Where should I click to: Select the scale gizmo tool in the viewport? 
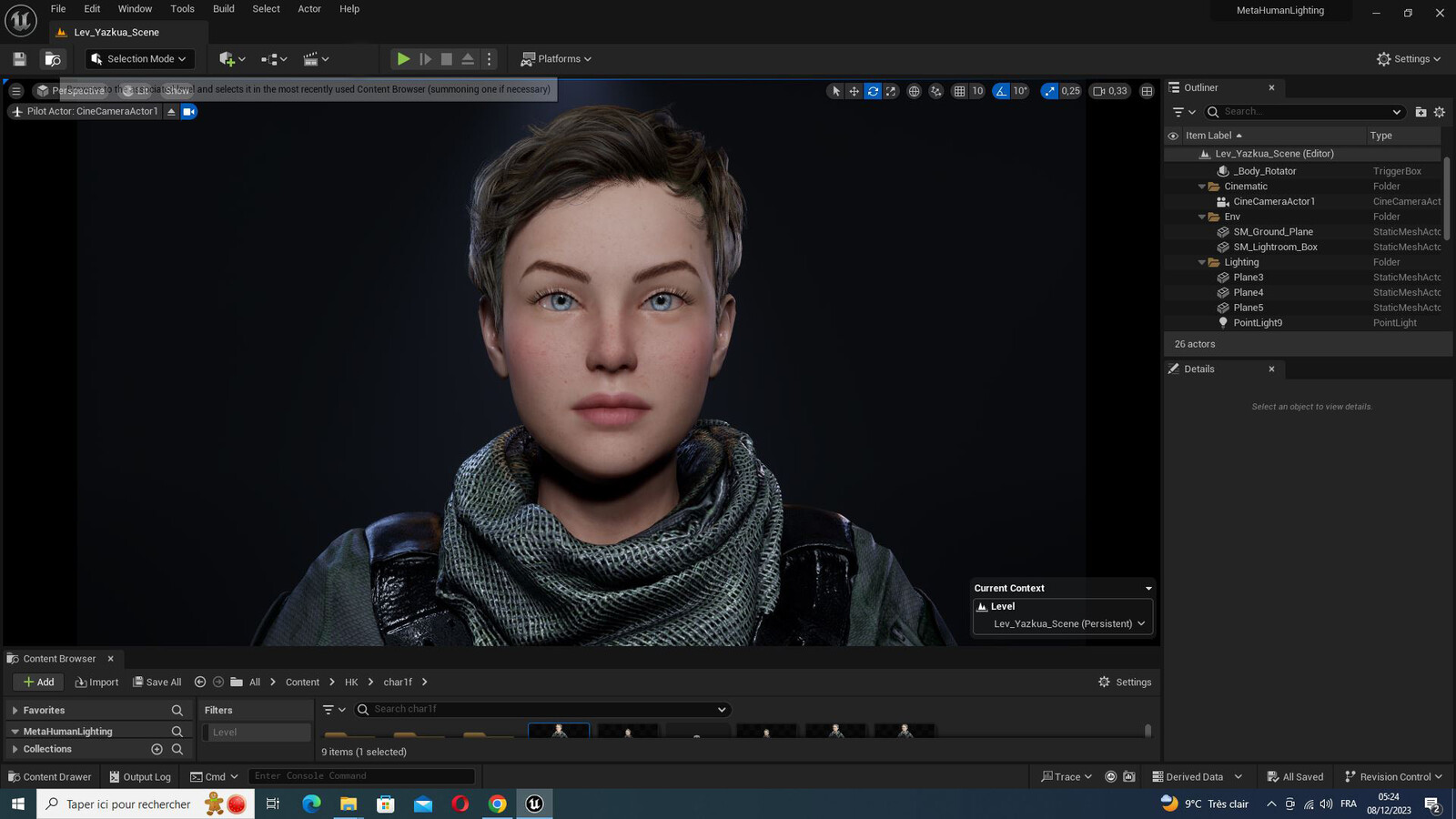(891, 91)
